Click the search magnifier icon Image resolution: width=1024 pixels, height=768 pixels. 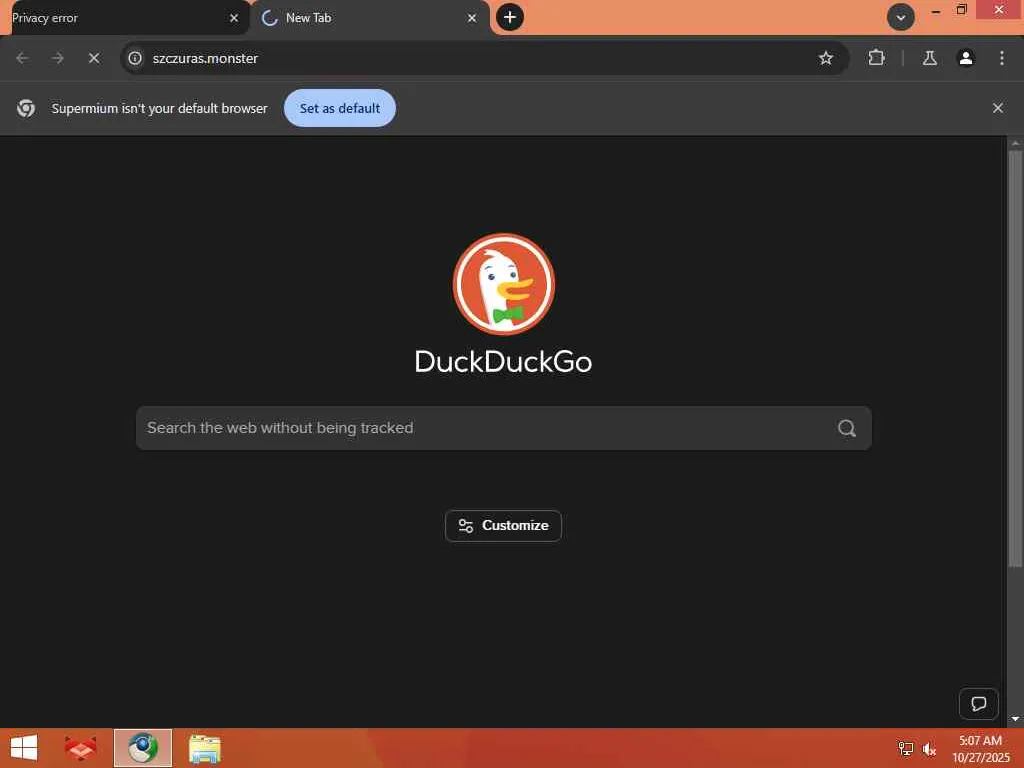click(847, 428)
